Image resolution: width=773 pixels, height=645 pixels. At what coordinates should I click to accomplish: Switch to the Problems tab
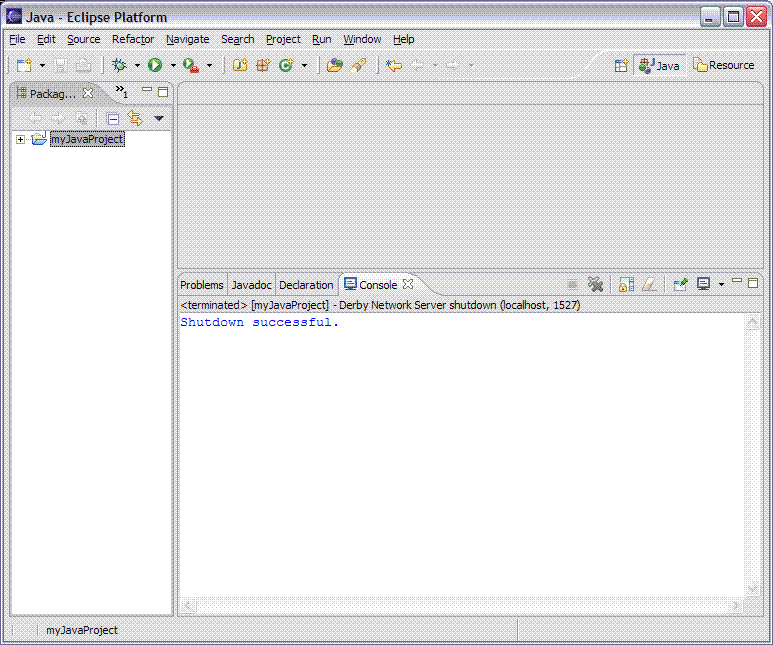202,285
